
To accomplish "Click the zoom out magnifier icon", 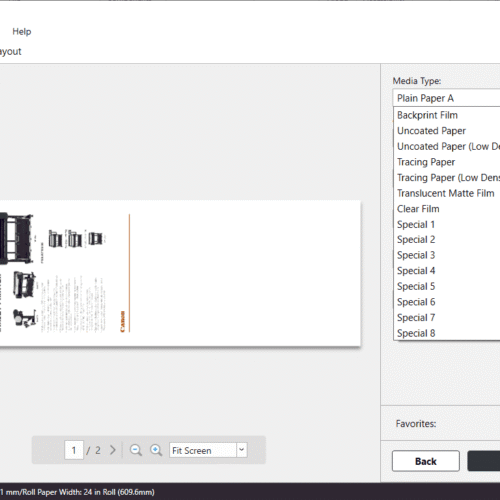I will point(136,450).
